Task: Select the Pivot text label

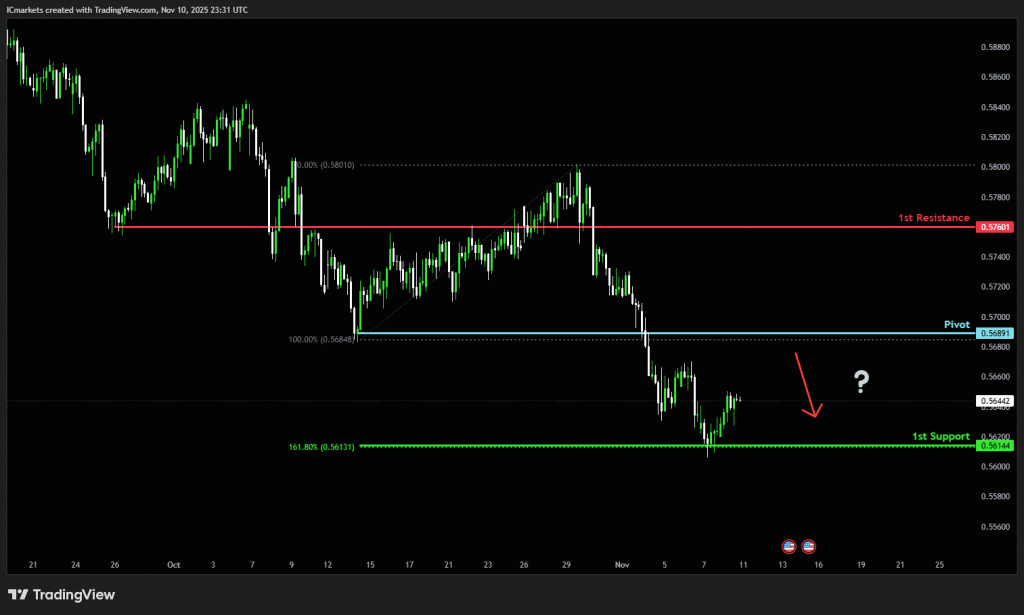Action: (956, 325)
